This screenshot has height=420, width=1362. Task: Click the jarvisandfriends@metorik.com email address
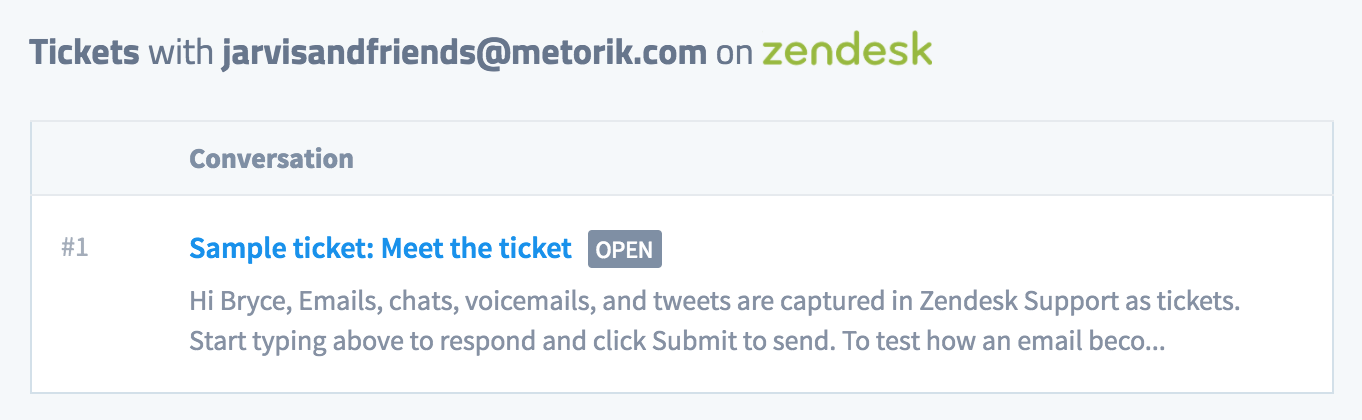[464, 52]
